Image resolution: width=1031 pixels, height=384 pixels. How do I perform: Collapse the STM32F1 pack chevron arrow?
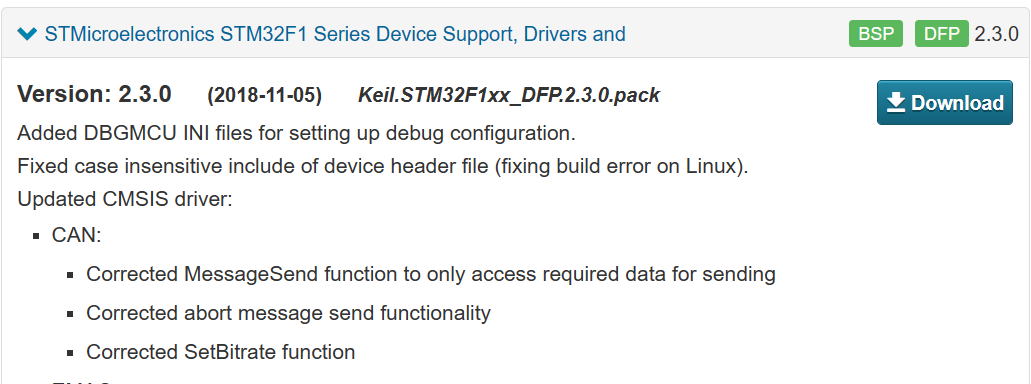[28, 34]
